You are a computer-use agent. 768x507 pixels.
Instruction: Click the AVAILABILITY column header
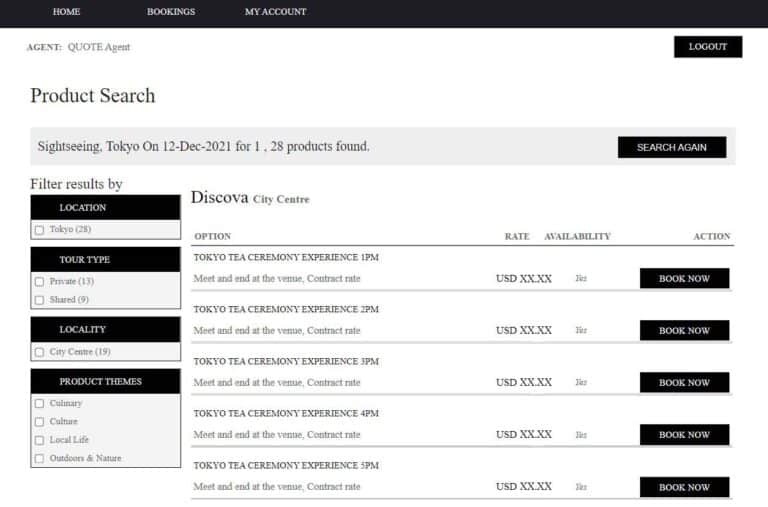pyautogui.click(x=577, y=236)
